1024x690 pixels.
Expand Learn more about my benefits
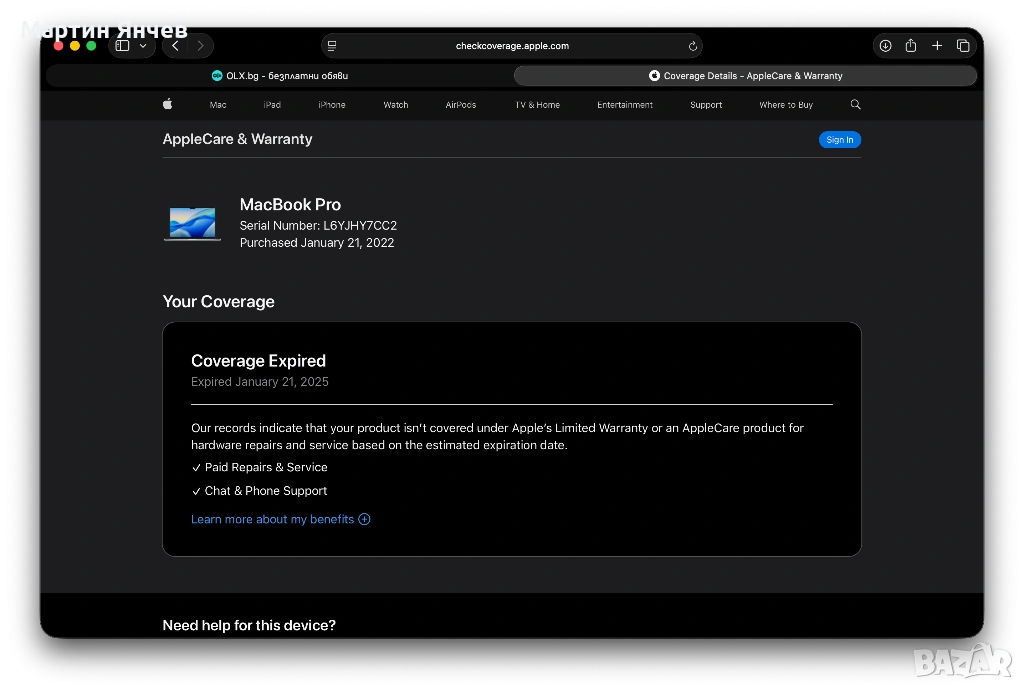pyautogui.click(x=280, y=519)
